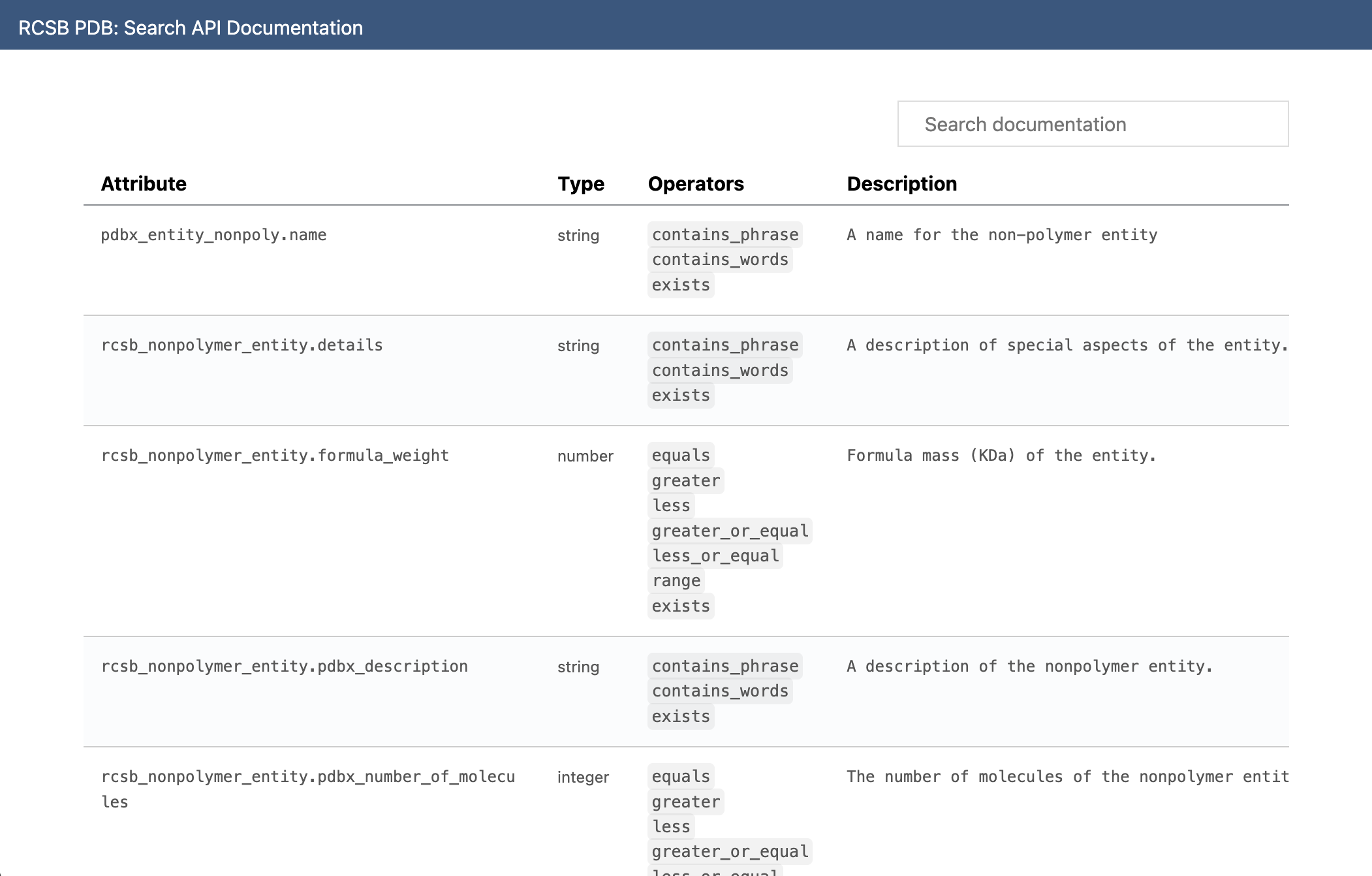Click the rcsb_nonpolymer_entity.formula_weight attribute

(275, 456)
